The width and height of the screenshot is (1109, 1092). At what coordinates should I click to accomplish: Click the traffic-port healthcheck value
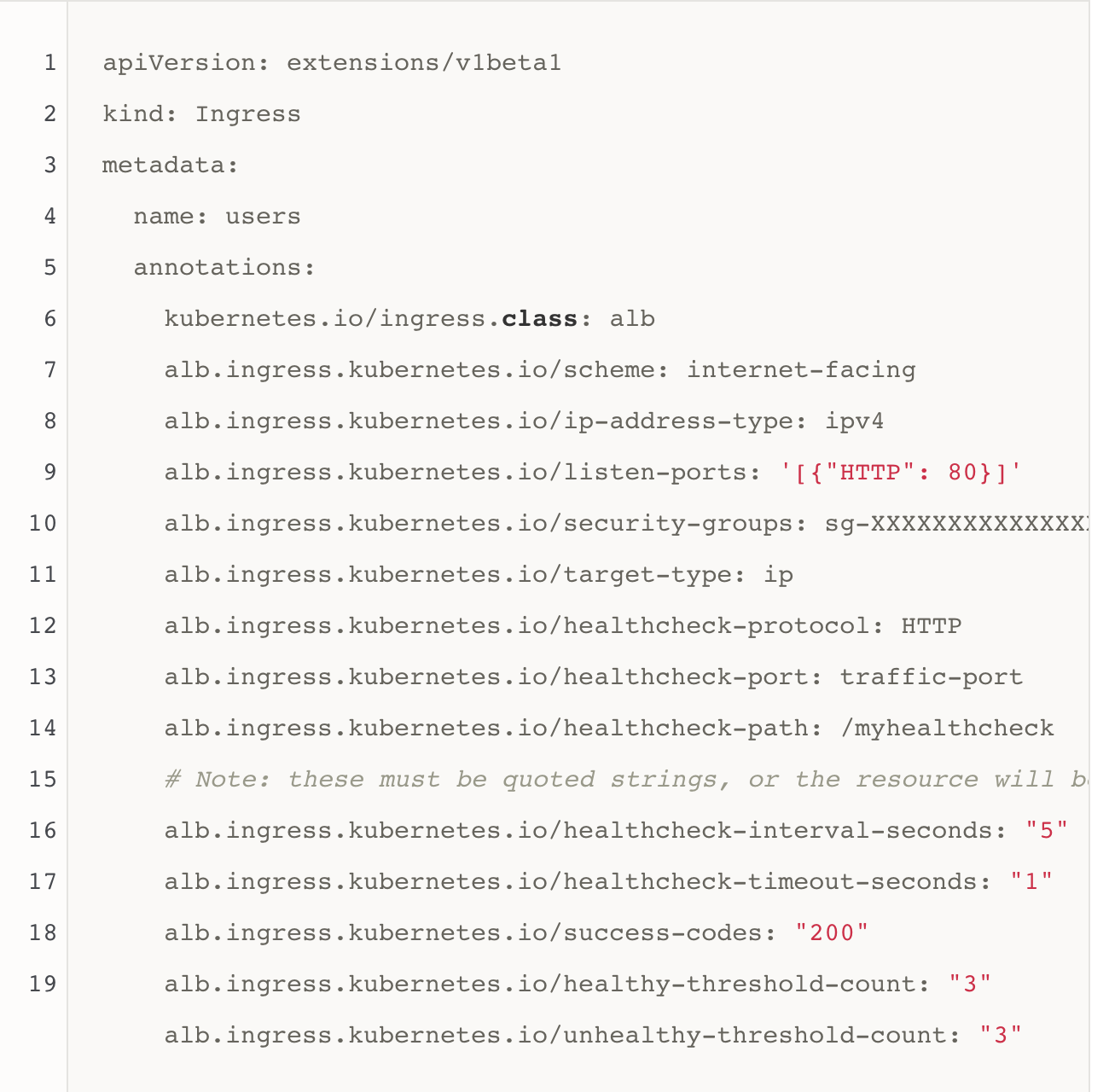[x=932, y=677]
